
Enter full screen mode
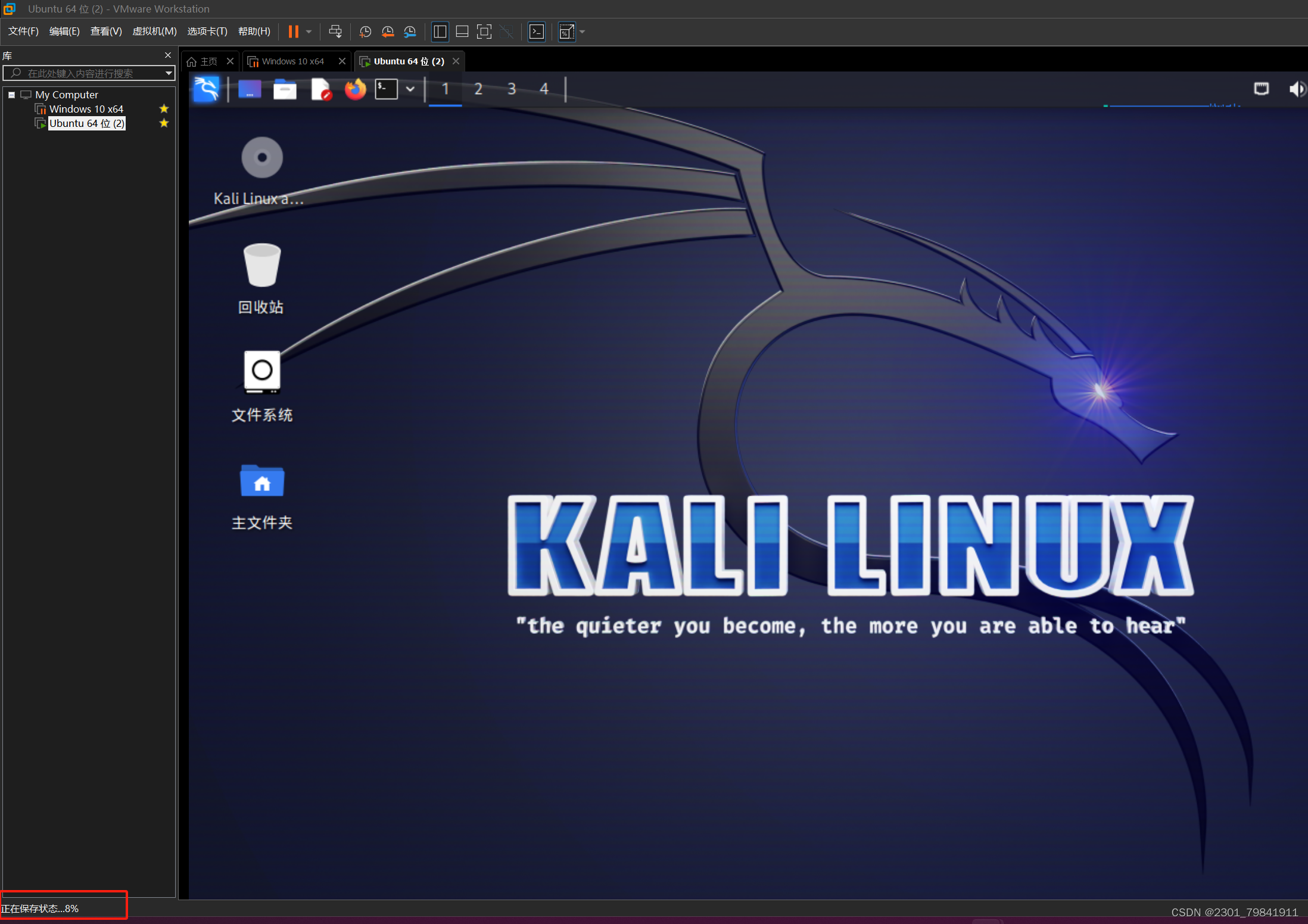point(484,32)
